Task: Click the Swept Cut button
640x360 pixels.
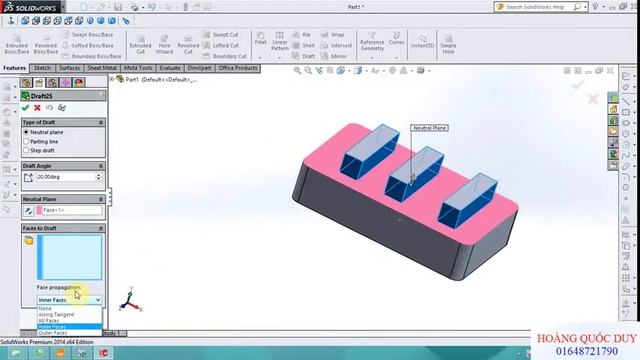Action: 221,35
